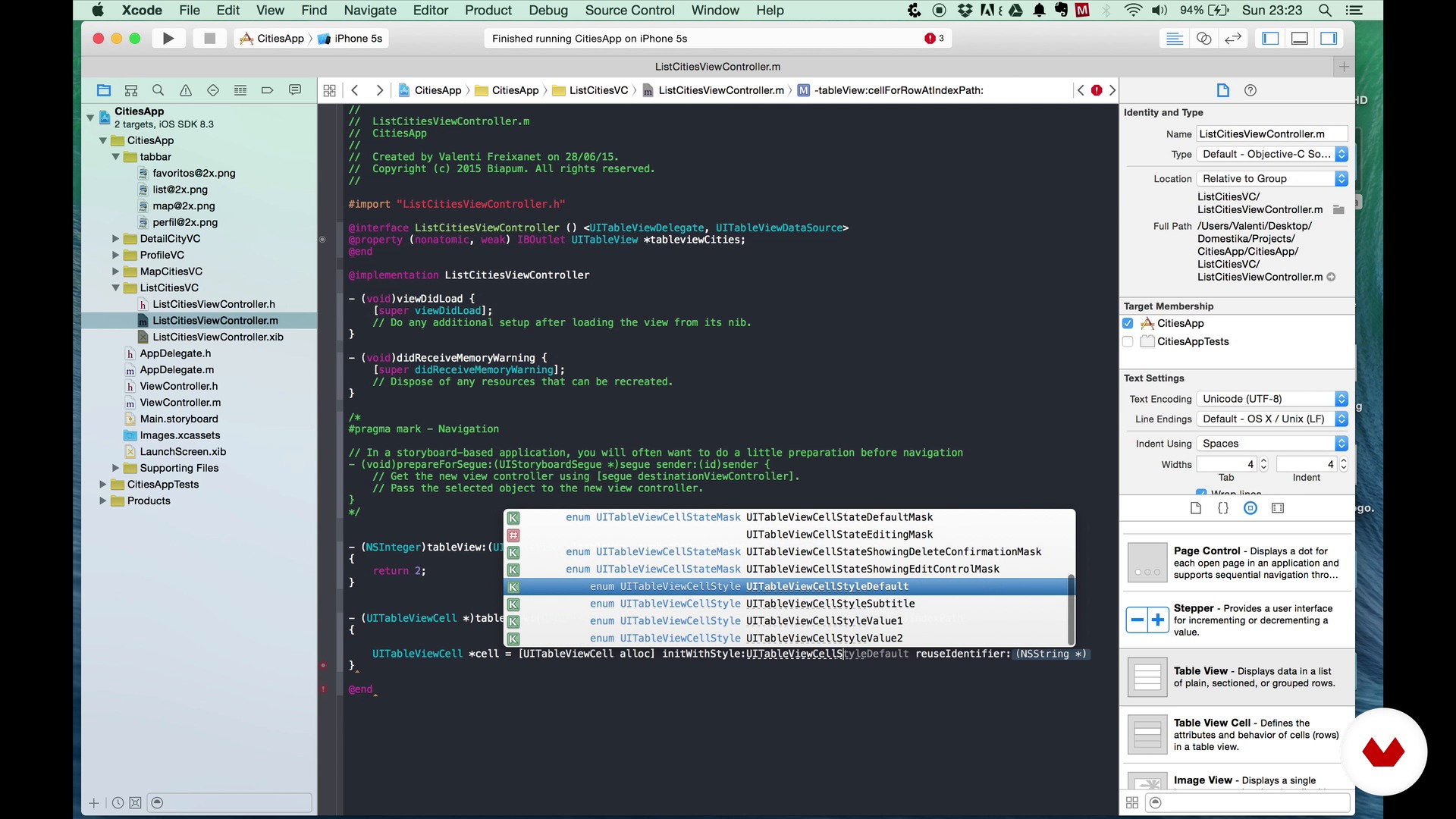This screenshot has width=1456, height=819.
Task: Expand the MapCitiesVC group
Action: (116, 271)
